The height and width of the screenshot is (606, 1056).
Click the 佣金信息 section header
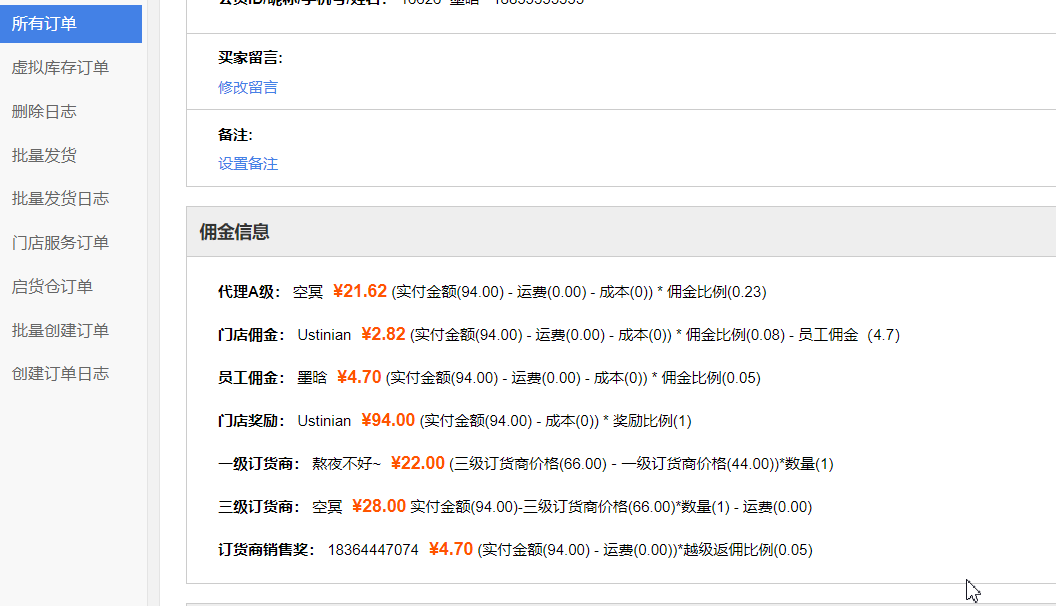click(x=232, y=231)
